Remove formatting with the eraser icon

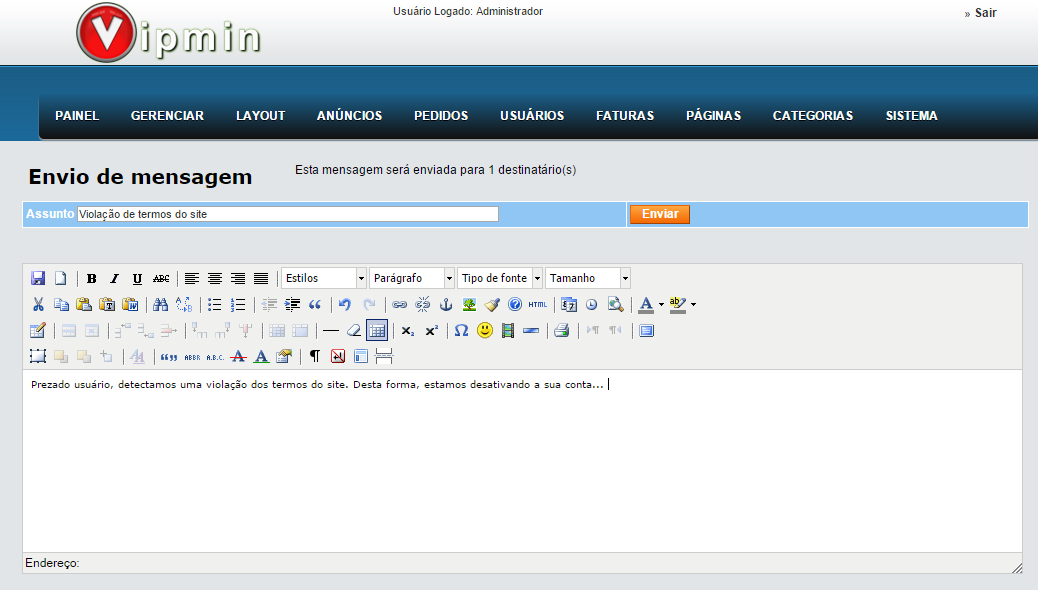pyautogui.click(x=354, y=330)
